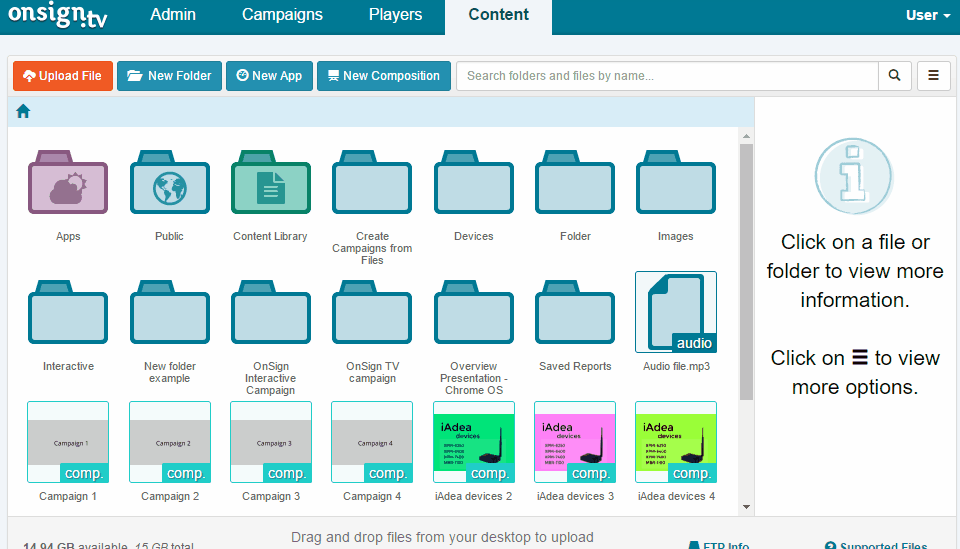Open the New folder example folder
This screenshot has width=960, height=549.
click(170, 312)
